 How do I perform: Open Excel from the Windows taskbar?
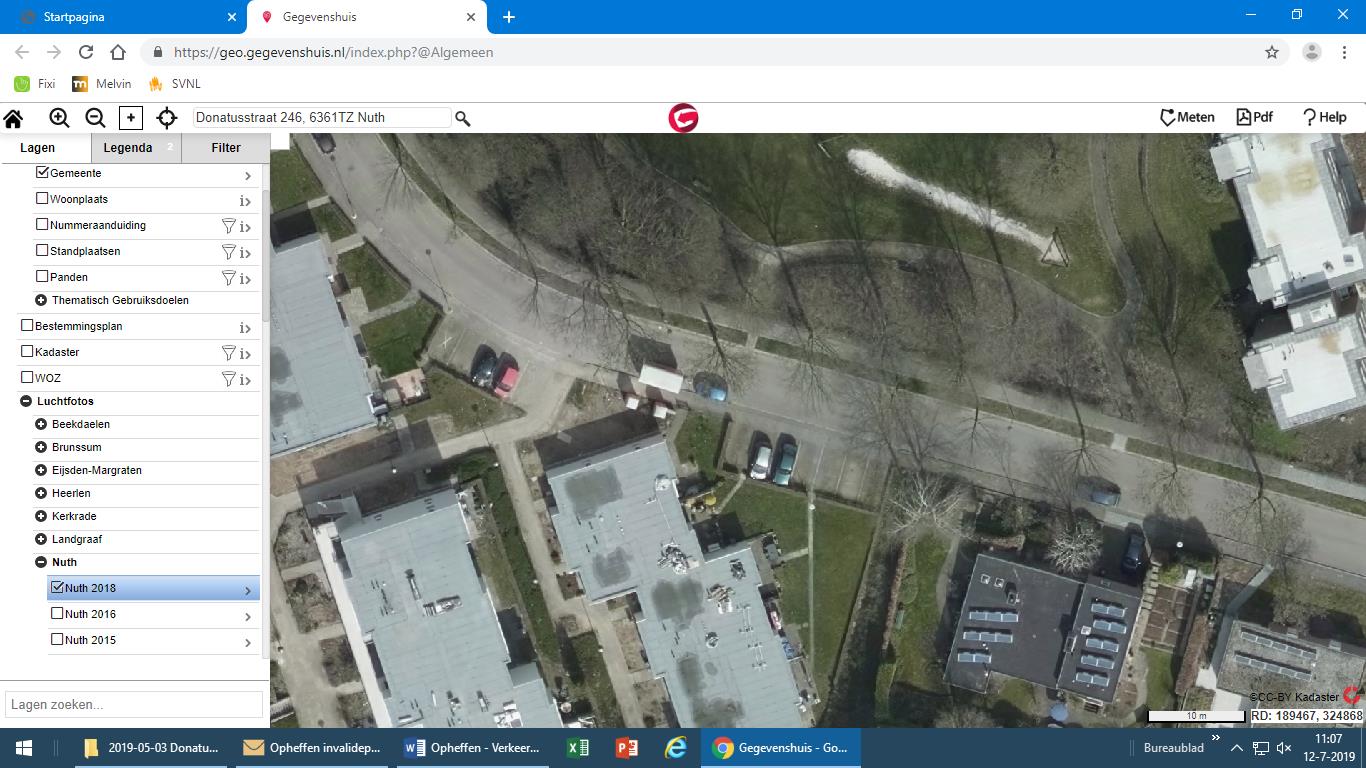click(x=577, y=748)
